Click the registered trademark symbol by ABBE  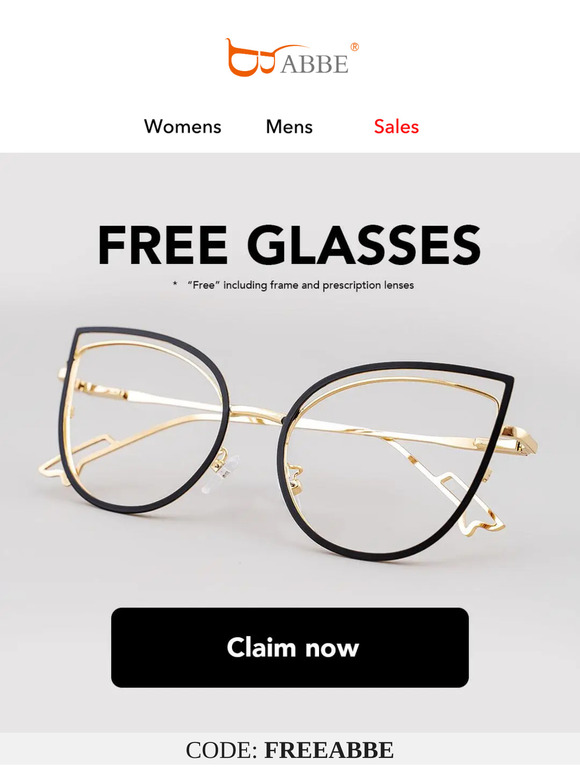click(x=354, y=47)
